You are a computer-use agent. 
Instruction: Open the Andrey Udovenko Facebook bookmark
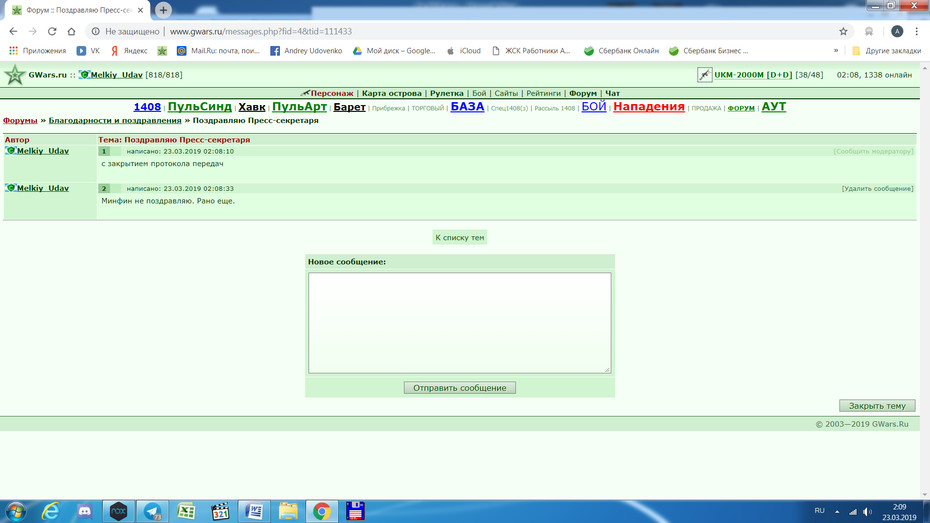point(306,51)
